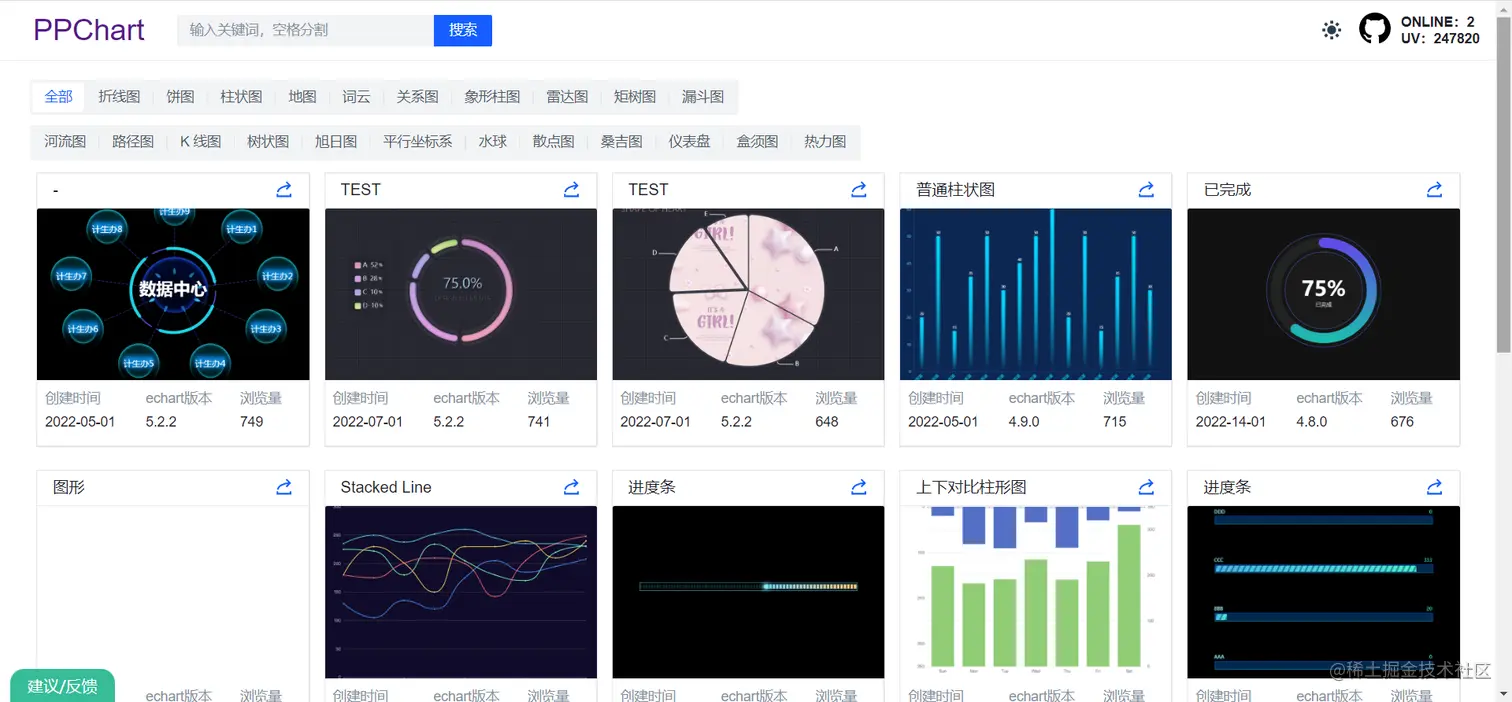Open the 已完成 75% ring thumbnail
This screenshot has height=702, width=1512.
pyautogui.click(x=1324, y=294)
